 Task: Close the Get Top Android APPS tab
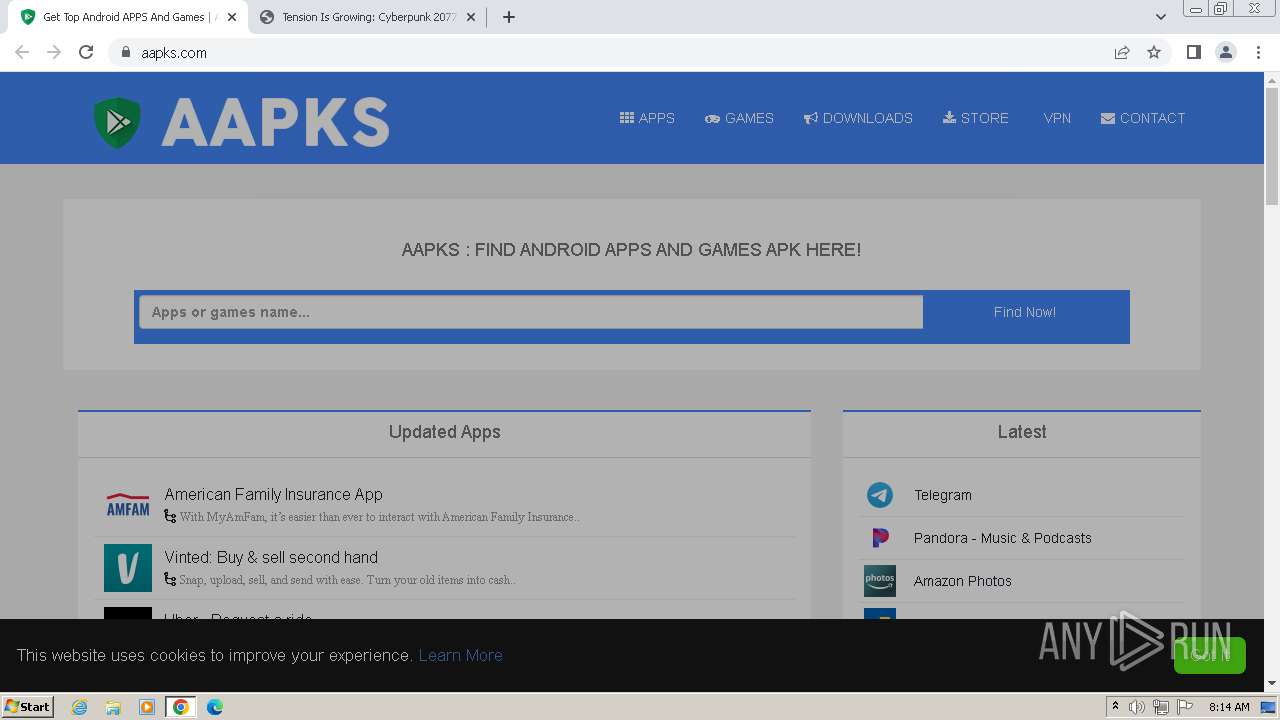coord(232,17)
